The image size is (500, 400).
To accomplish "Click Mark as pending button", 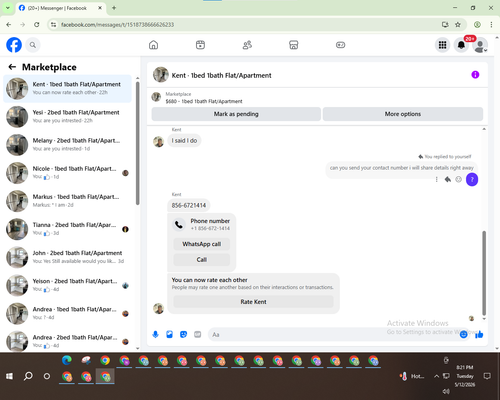I will pos(236,114).
